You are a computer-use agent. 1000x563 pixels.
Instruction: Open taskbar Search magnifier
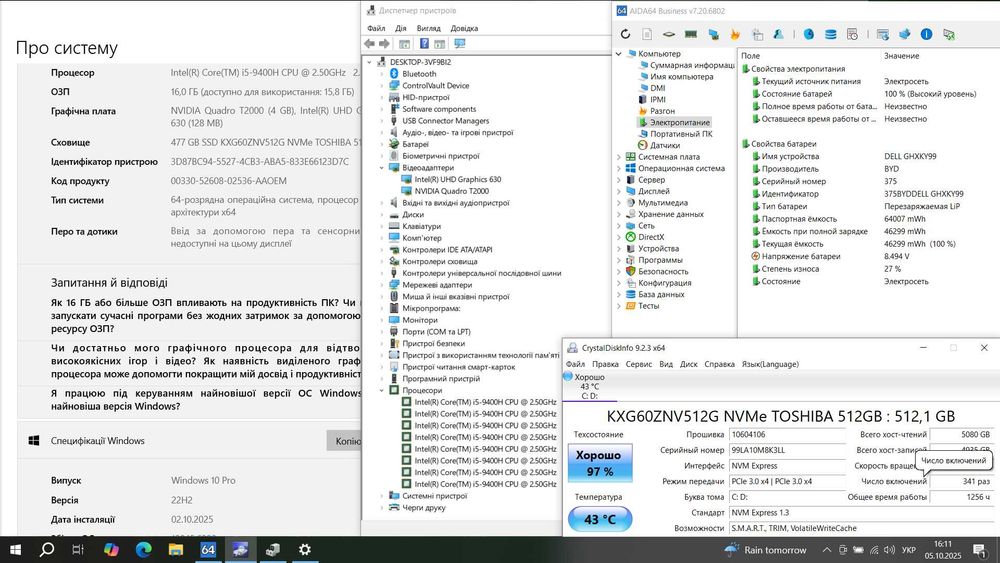pyautogui.click(x=47, y=550)
